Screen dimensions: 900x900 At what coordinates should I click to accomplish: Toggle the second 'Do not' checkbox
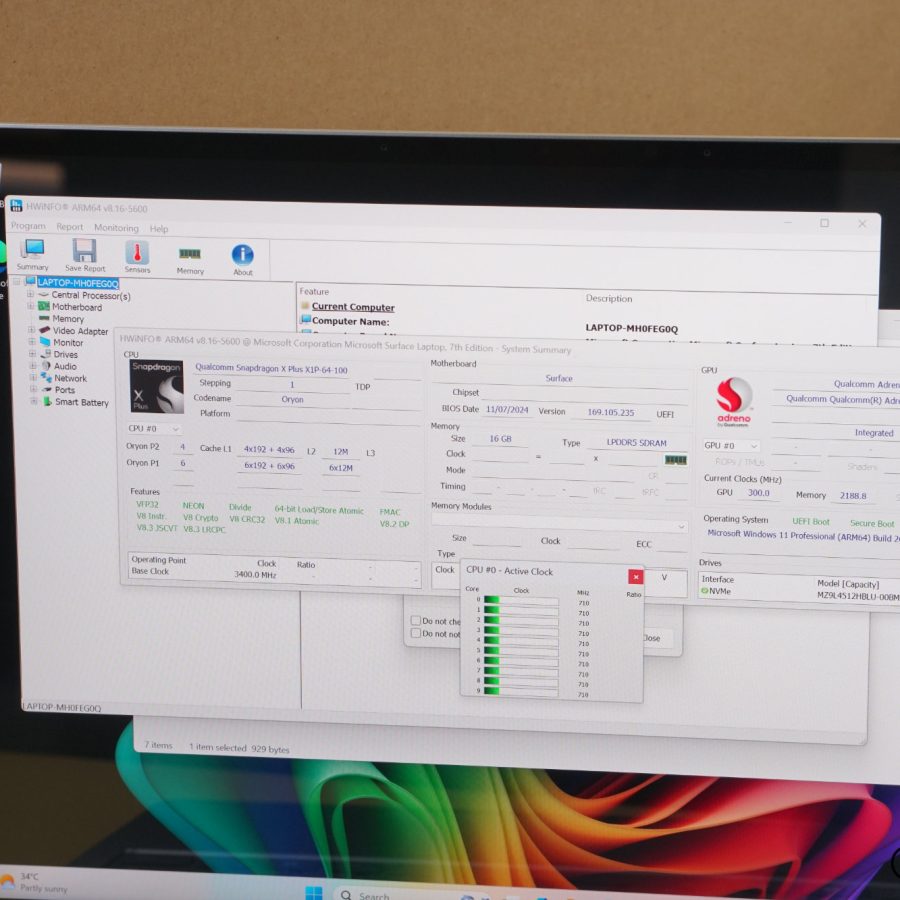pyautogui.click(x=416, y=633)
